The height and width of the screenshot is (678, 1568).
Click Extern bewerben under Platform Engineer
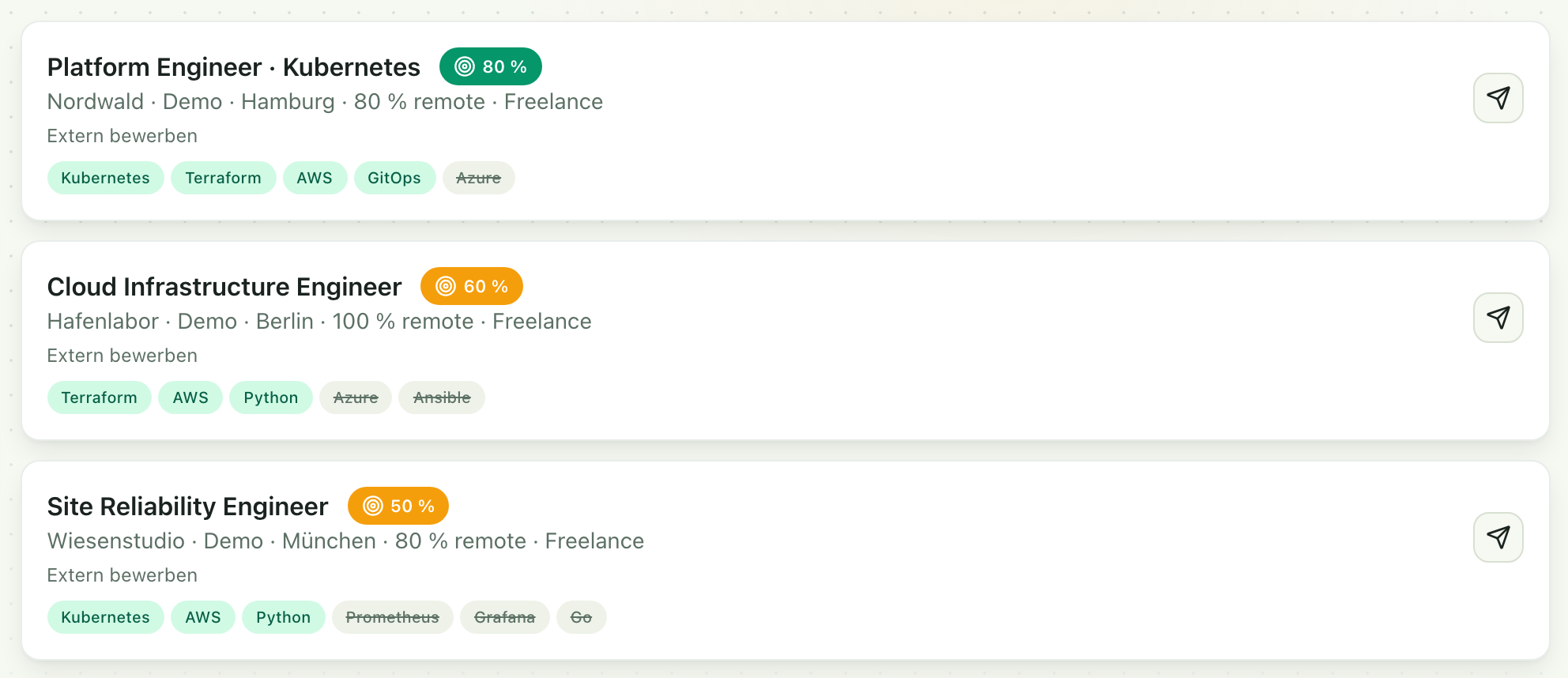click(122, 136)
